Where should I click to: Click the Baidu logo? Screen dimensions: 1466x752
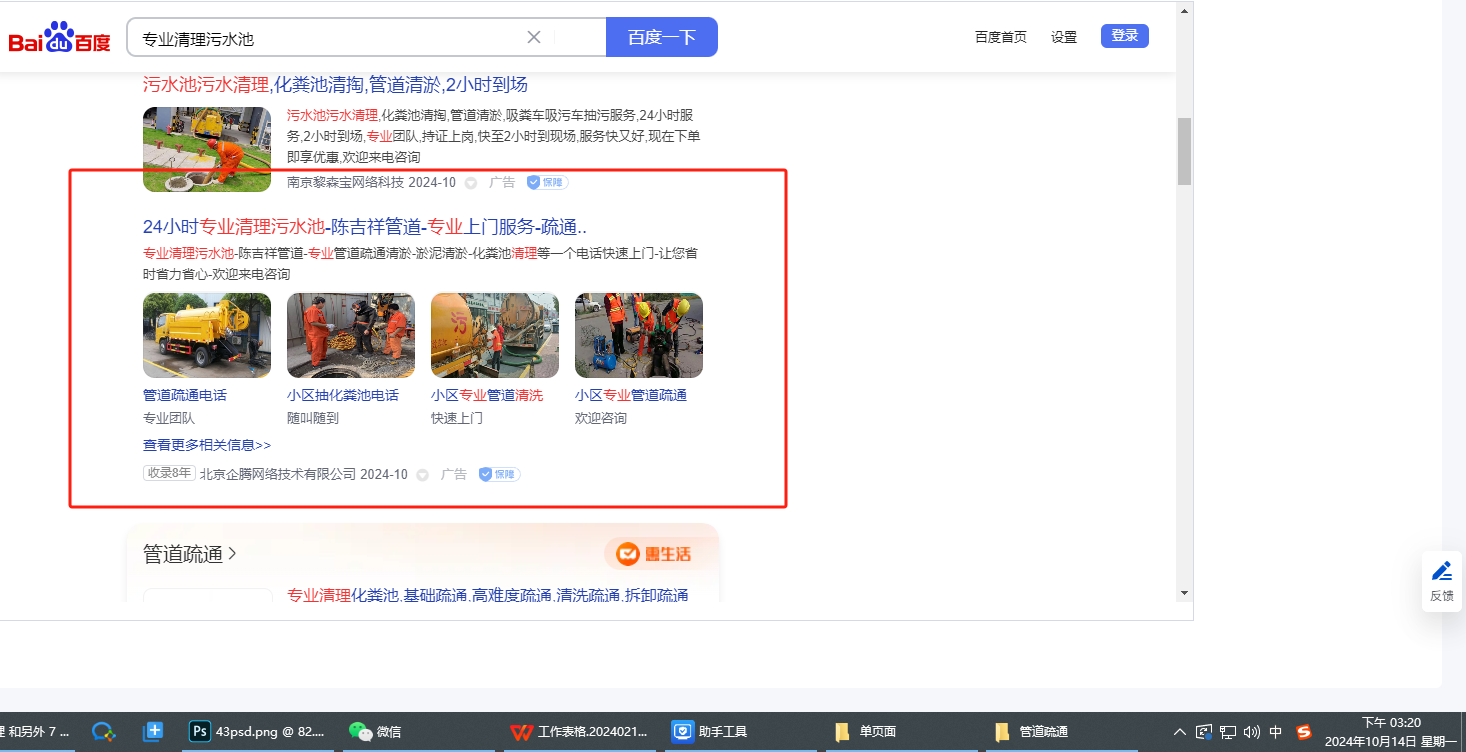(x=59, y=38)
